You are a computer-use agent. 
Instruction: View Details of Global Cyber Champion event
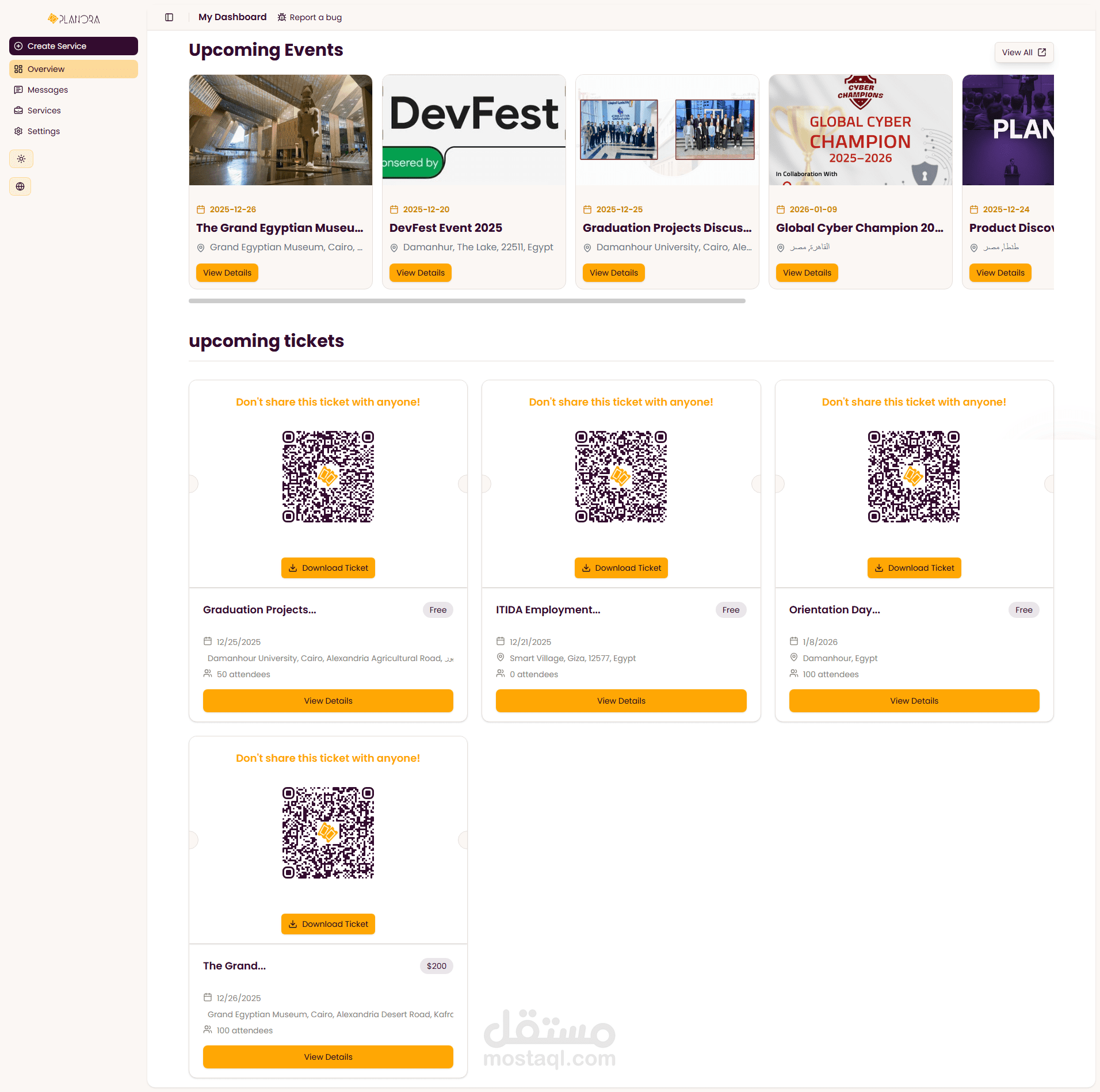[x=807, y=273]
